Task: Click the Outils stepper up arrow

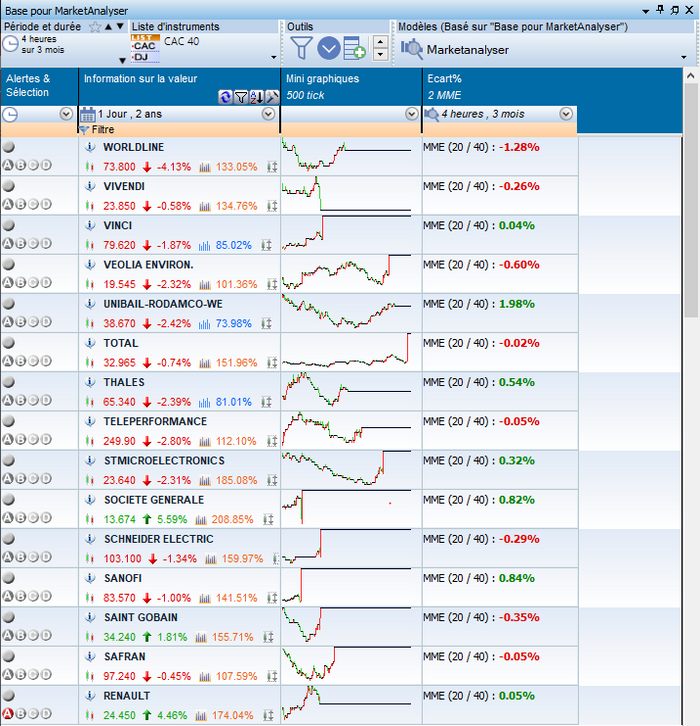Action: point(380,42)
